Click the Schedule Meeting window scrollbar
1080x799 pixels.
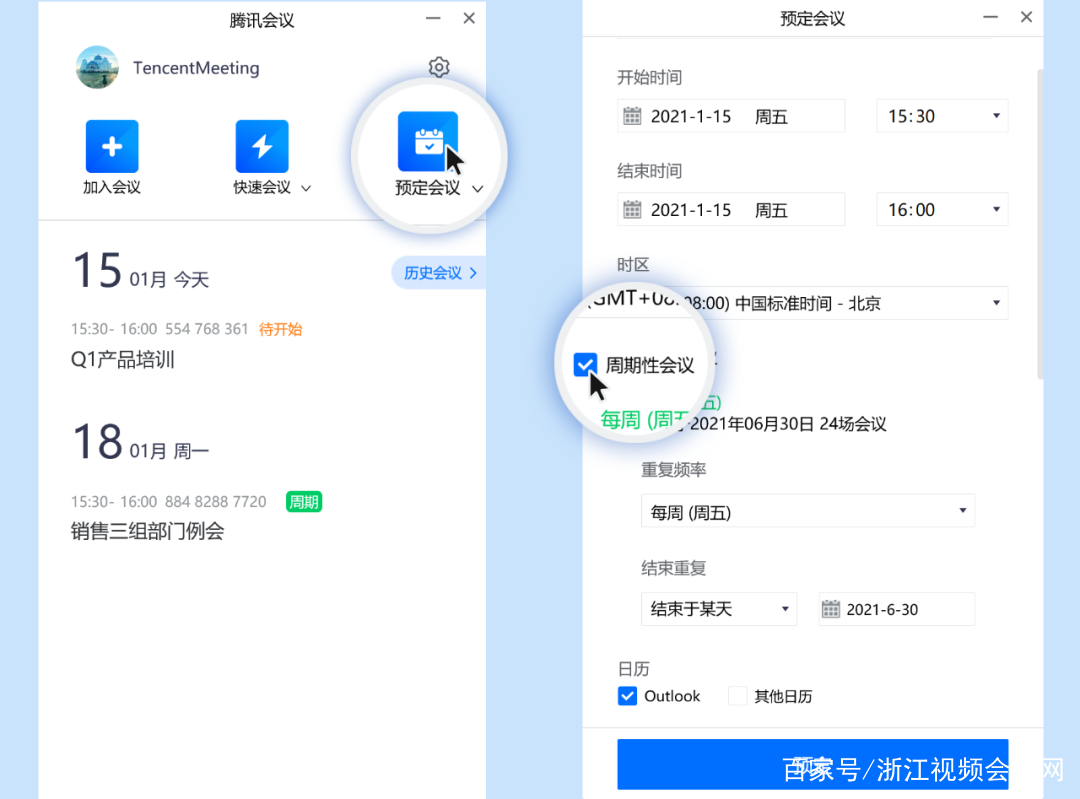(1040, 224)
